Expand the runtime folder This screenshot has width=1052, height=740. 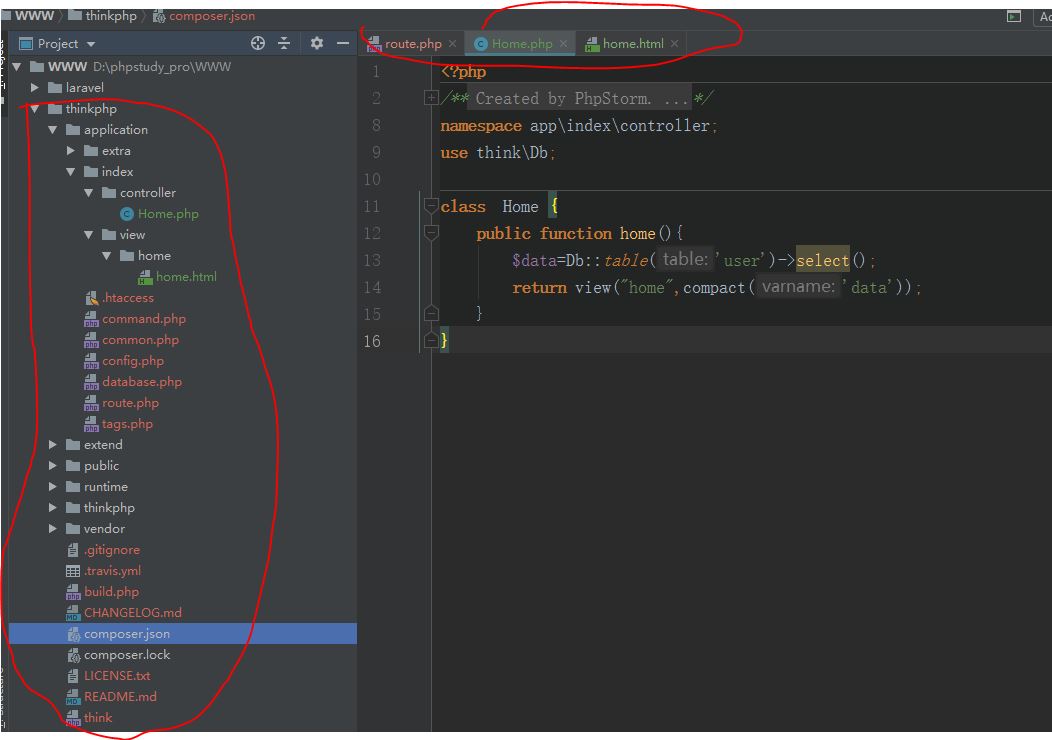pos(53,487)
